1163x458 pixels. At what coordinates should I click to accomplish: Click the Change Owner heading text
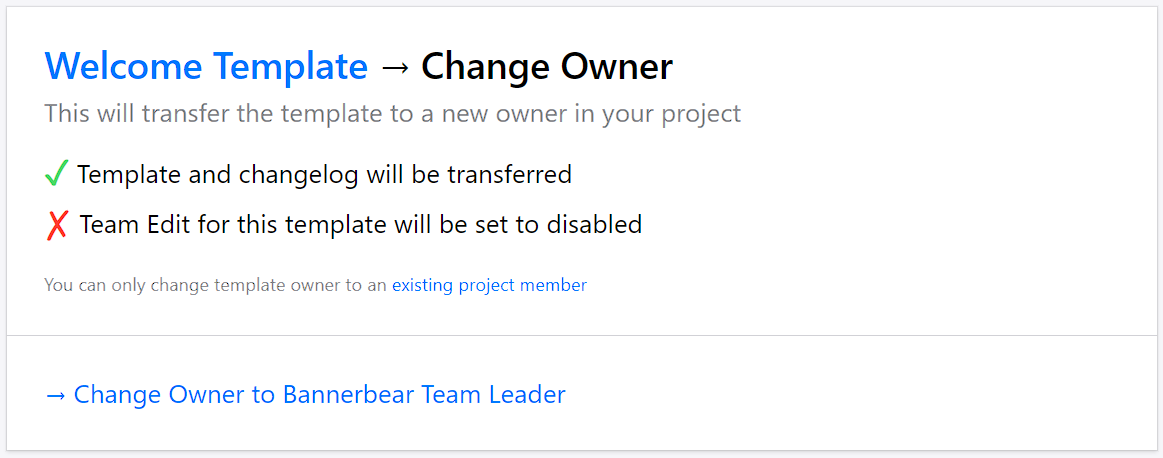click(547, 67)
